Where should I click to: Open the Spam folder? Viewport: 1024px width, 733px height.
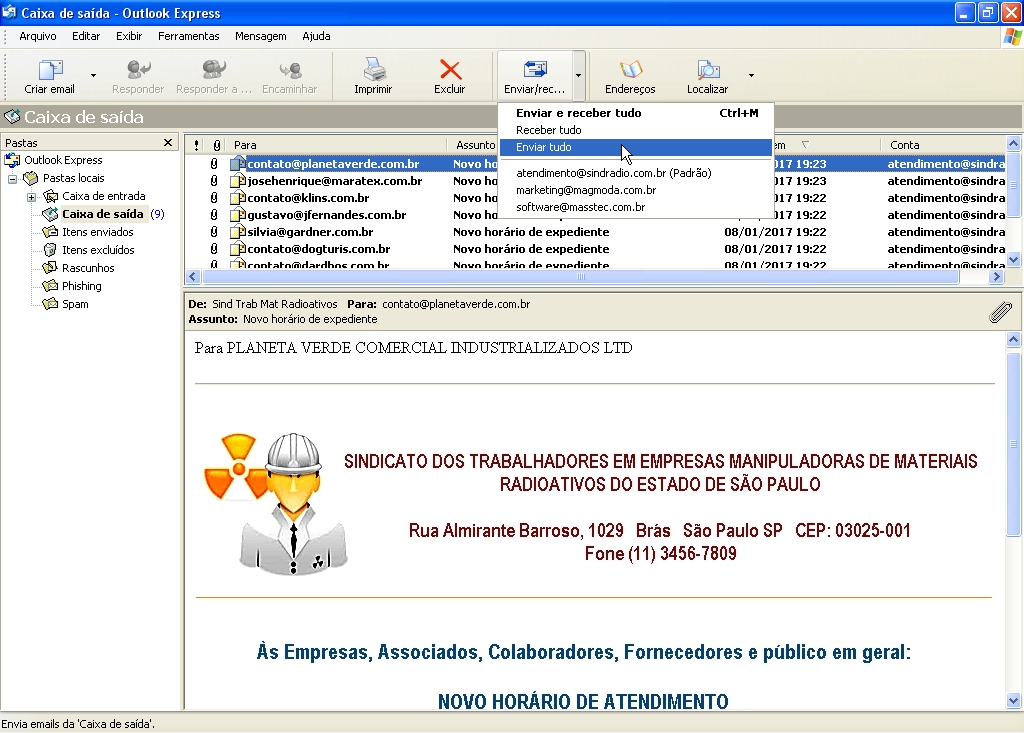click(x=74, y=304)
